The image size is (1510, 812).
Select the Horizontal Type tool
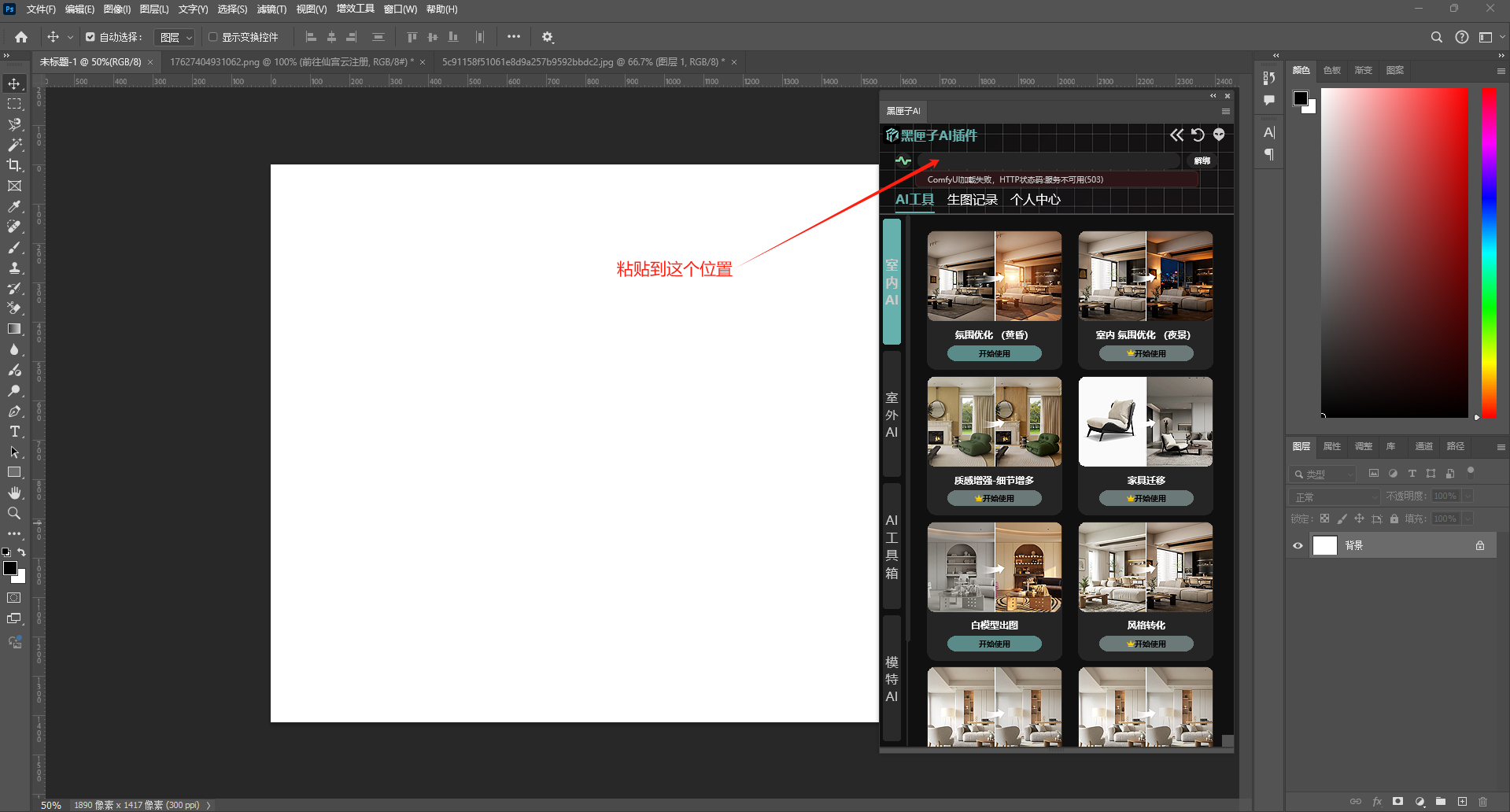point(14,431)
